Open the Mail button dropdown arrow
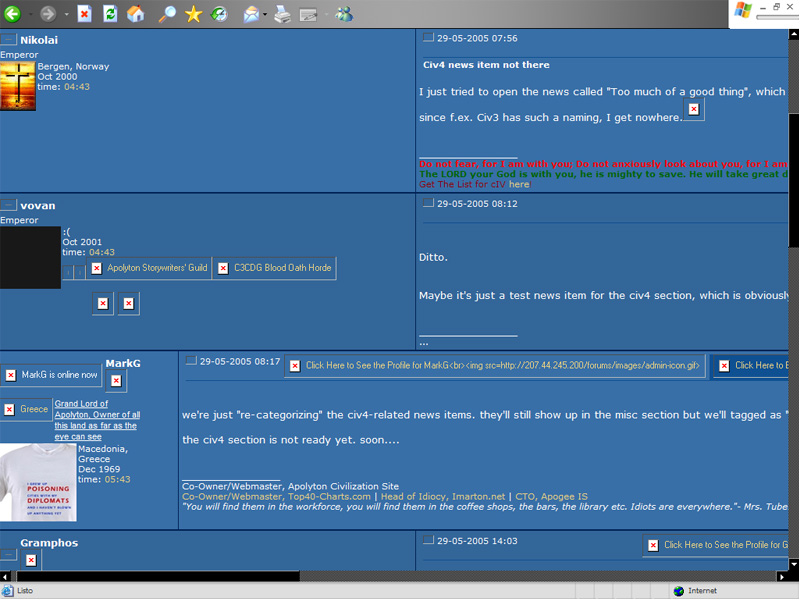 coord(265,15)
